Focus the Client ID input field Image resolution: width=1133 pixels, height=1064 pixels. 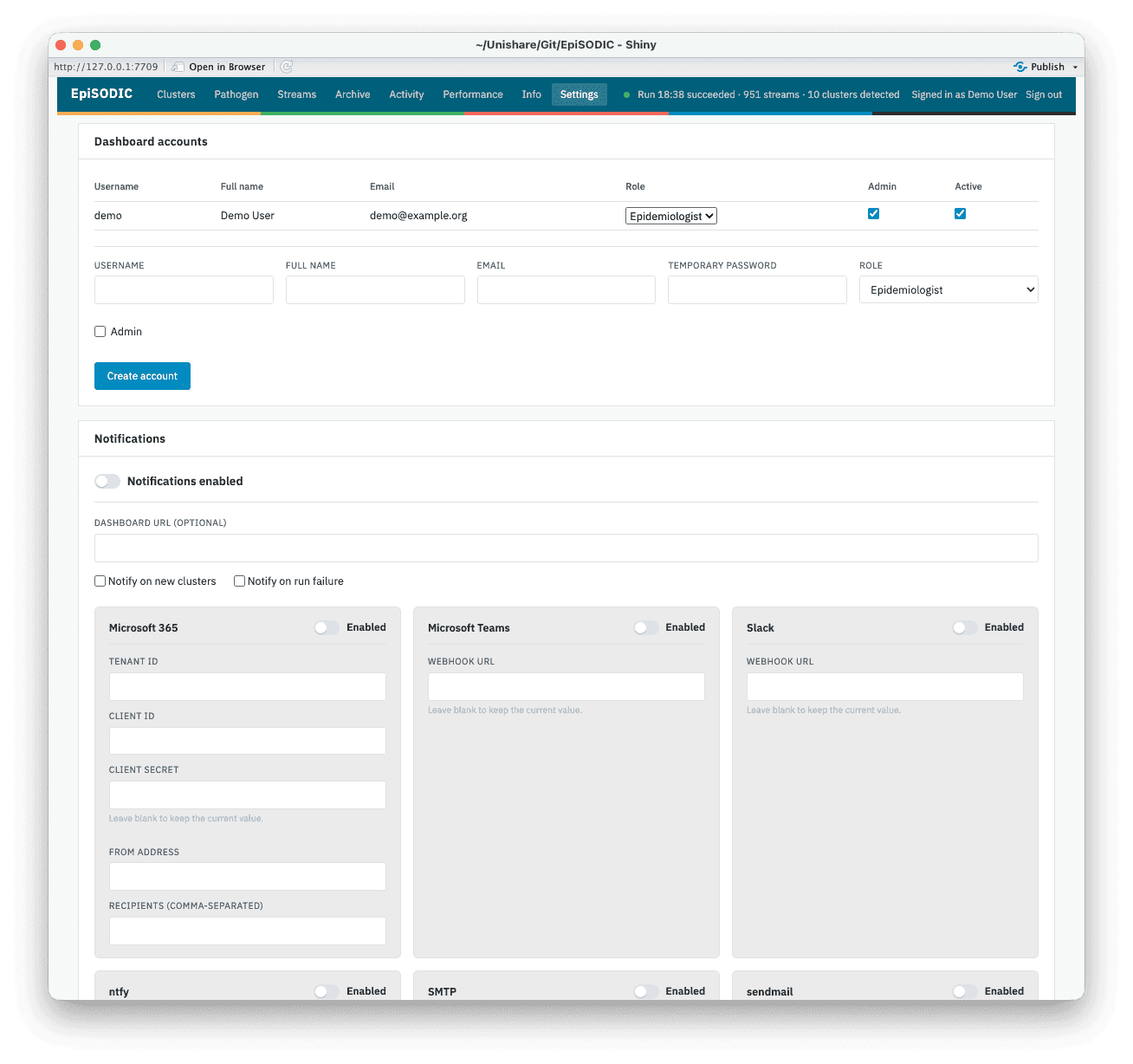click(248, 741)
